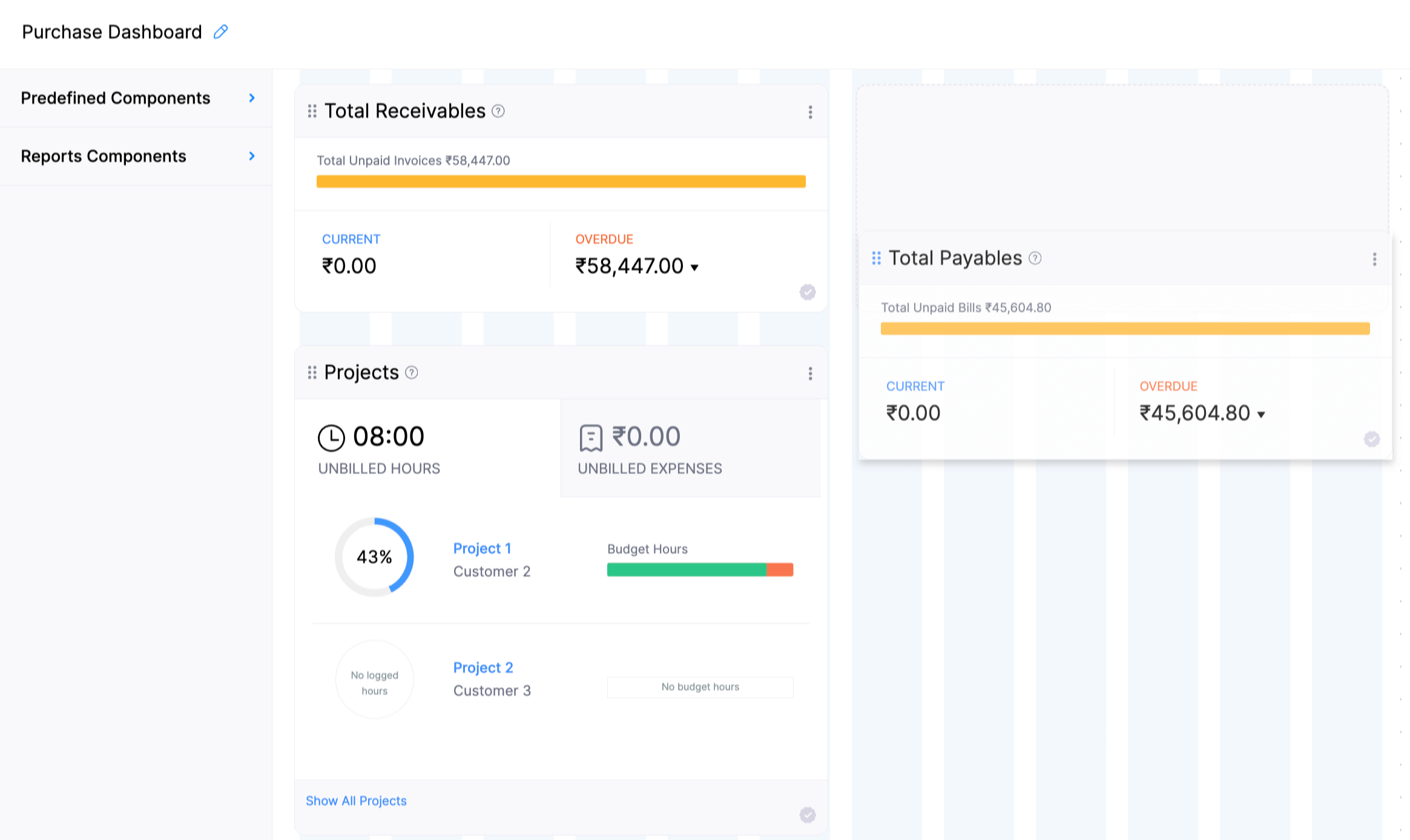1410x840 pixels.
Task: Click the help icon next to Total Receivables
Action: pyautogui.click(x=498, y=111)
